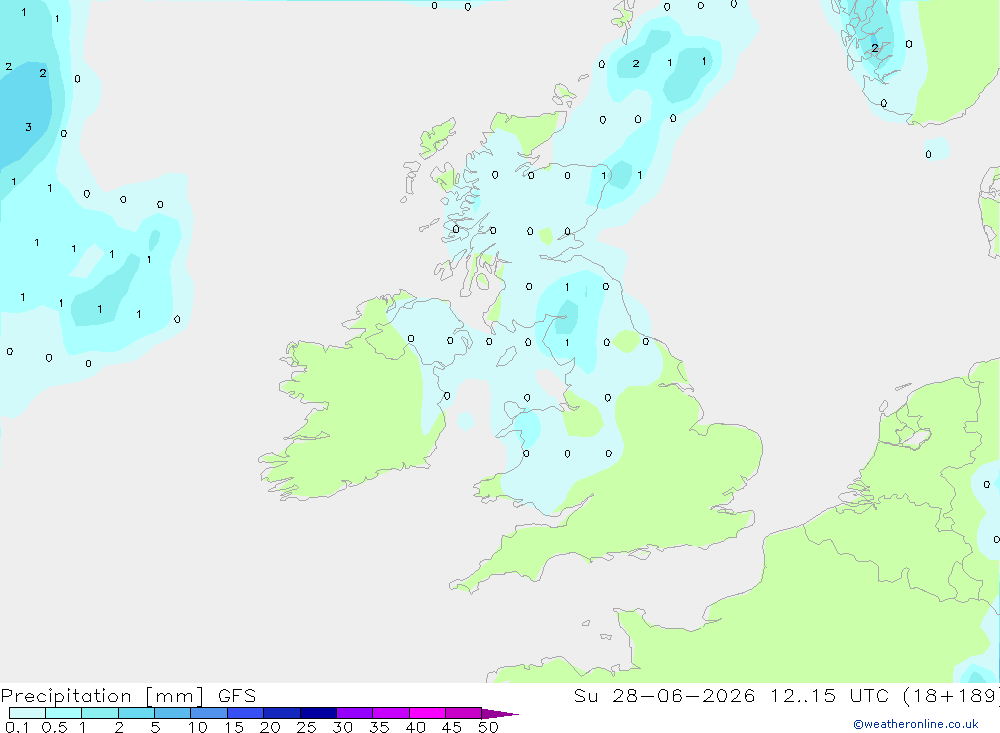The width and height of the screenshot is (1000, 733).
Task: Click the "0.5" legend label
Action: tap(54, 727)
